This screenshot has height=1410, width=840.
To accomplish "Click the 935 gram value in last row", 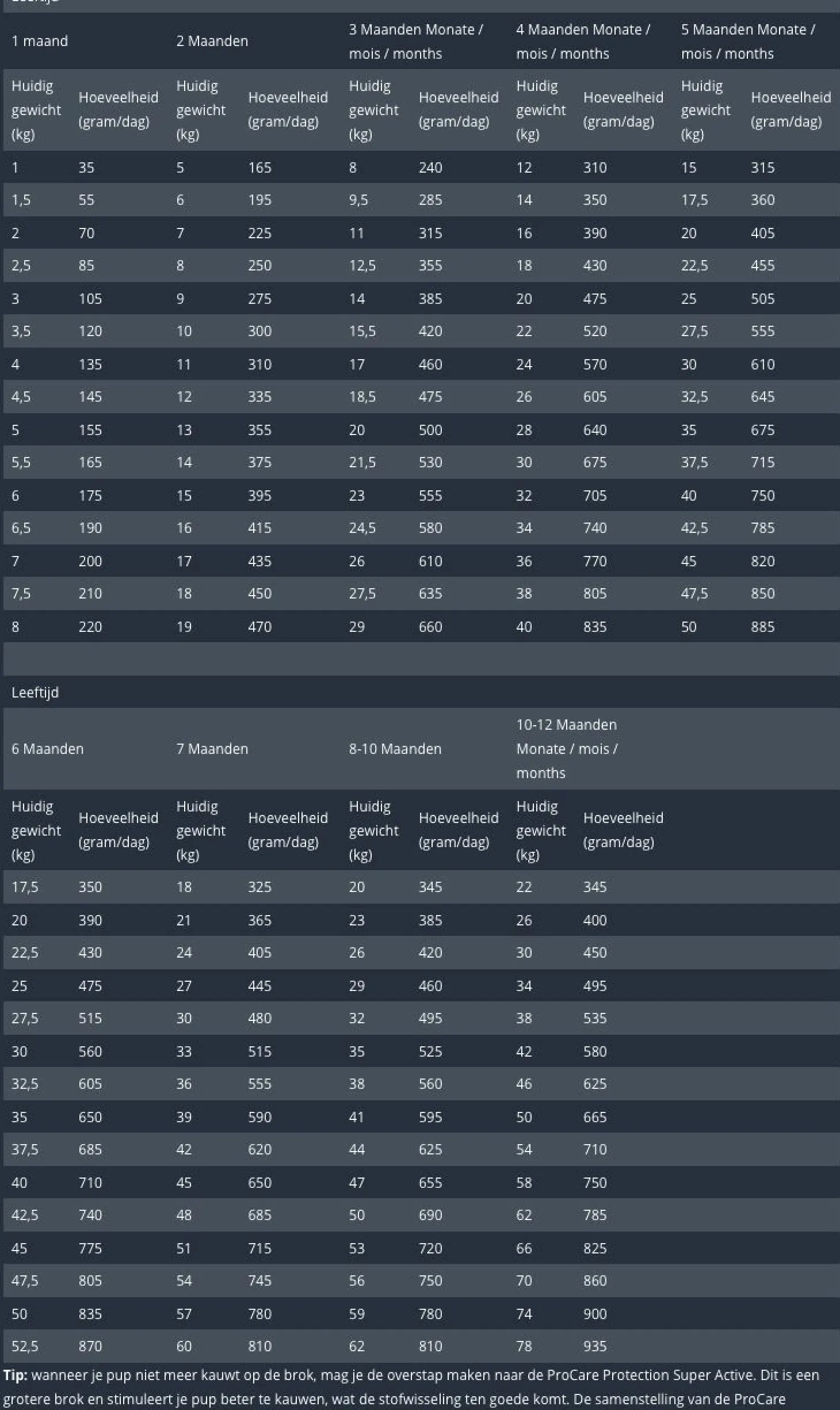I will pos(595,1346).
